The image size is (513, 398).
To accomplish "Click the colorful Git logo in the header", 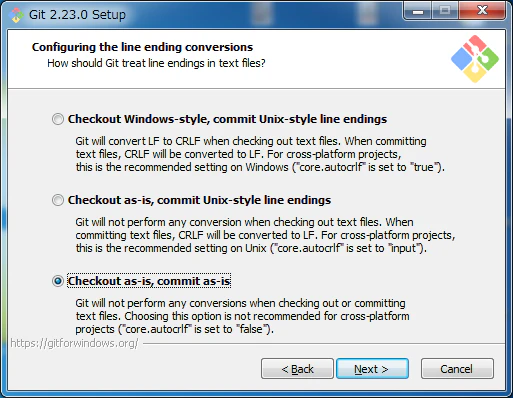I will point(475,59).
